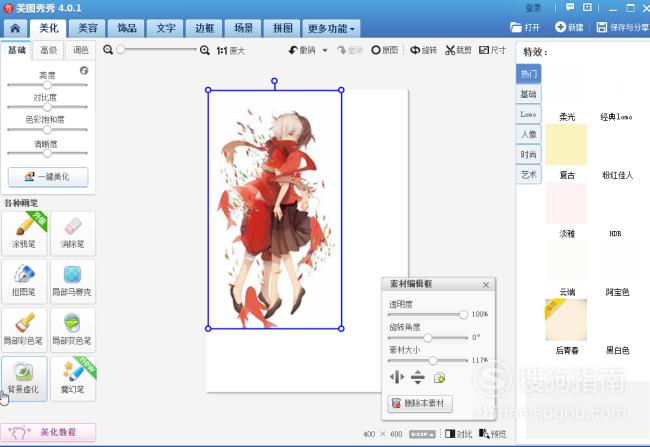Choose the 基础 effects category

pos(529,94)
